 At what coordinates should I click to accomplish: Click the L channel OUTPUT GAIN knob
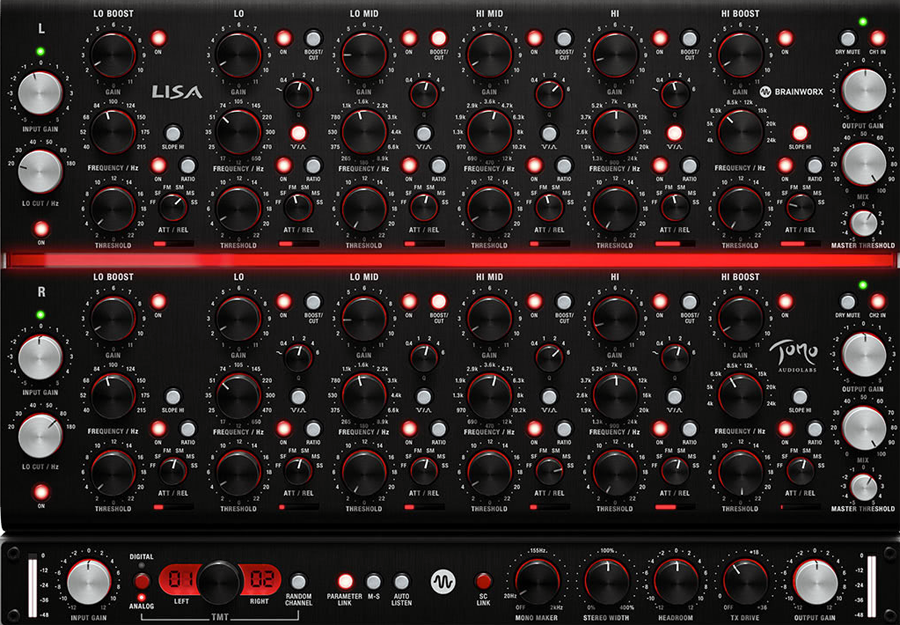pos(863,91)
